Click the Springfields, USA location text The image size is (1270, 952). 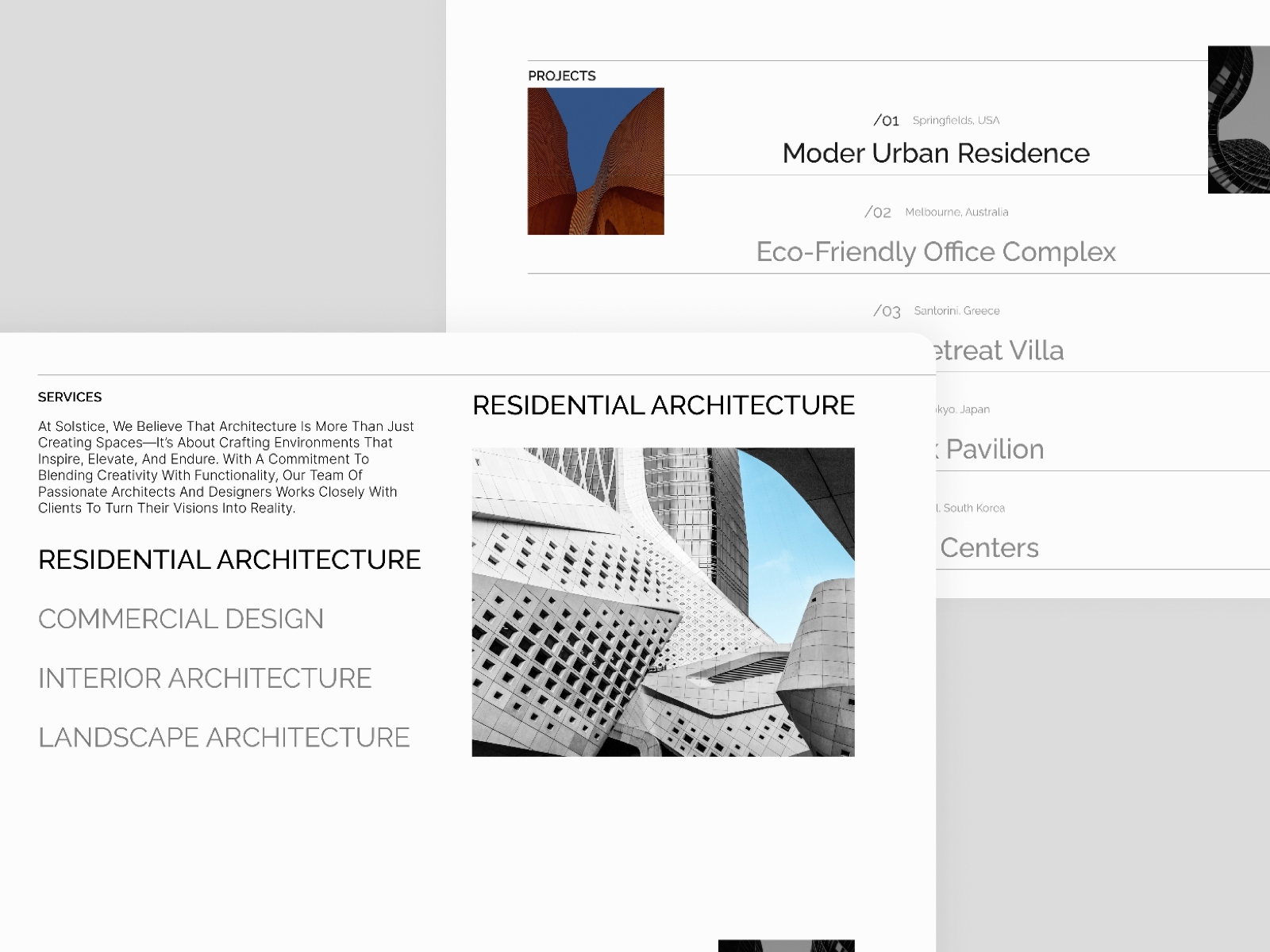(956, 121)
